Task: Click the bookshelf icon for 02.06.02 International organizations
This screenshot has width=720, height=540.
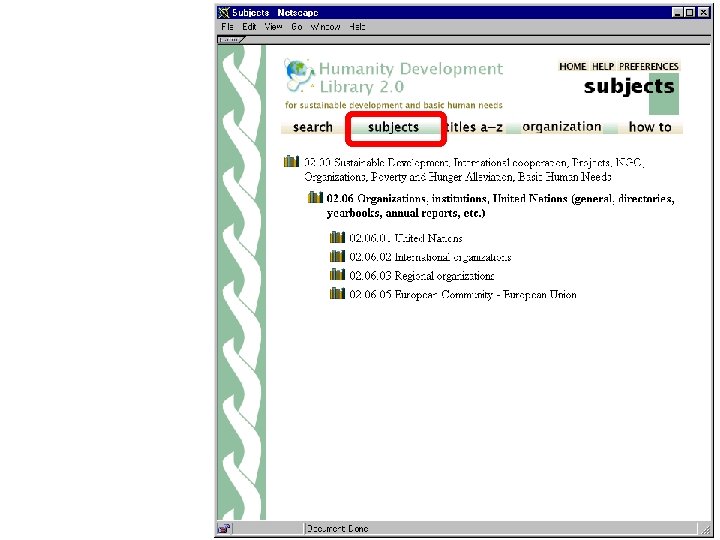Action: [337, 256]
